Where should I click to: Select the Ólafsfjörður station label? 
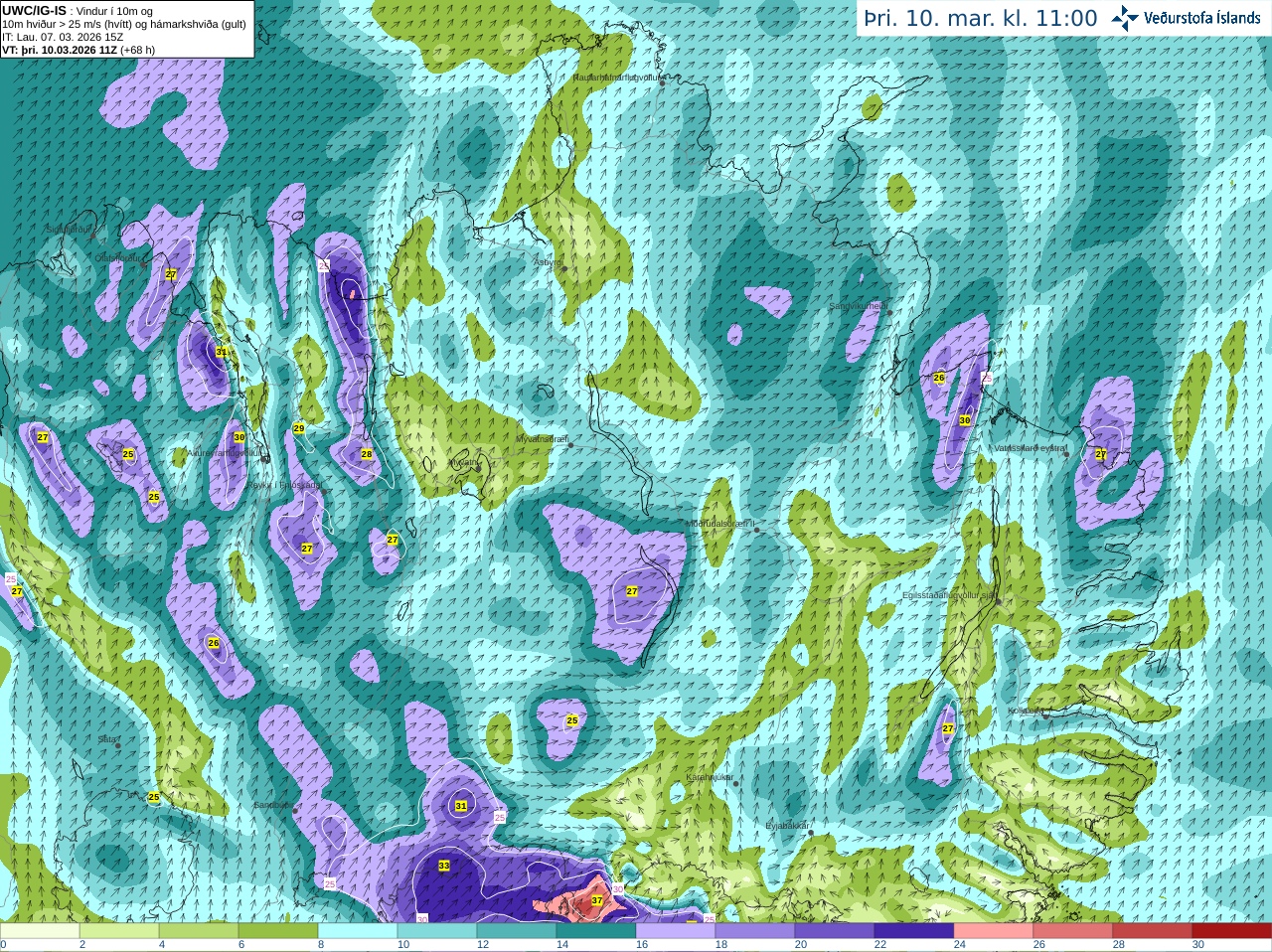tap(119, 257)
